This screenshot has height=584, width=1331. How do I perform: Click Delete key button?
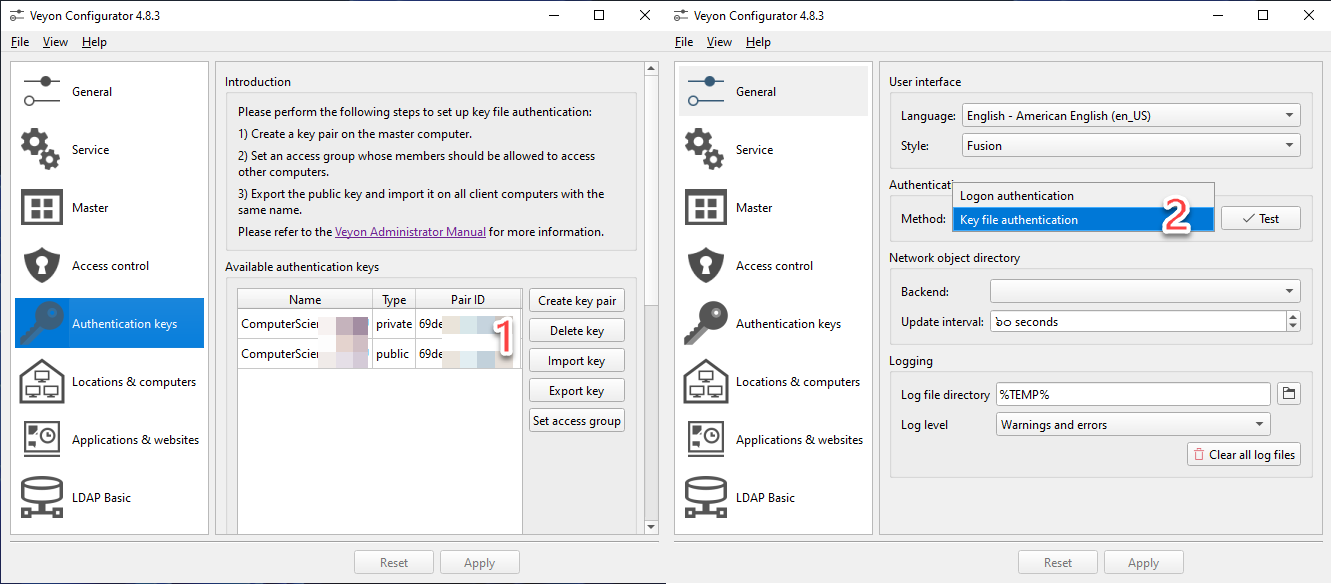(x=577, y=330)
